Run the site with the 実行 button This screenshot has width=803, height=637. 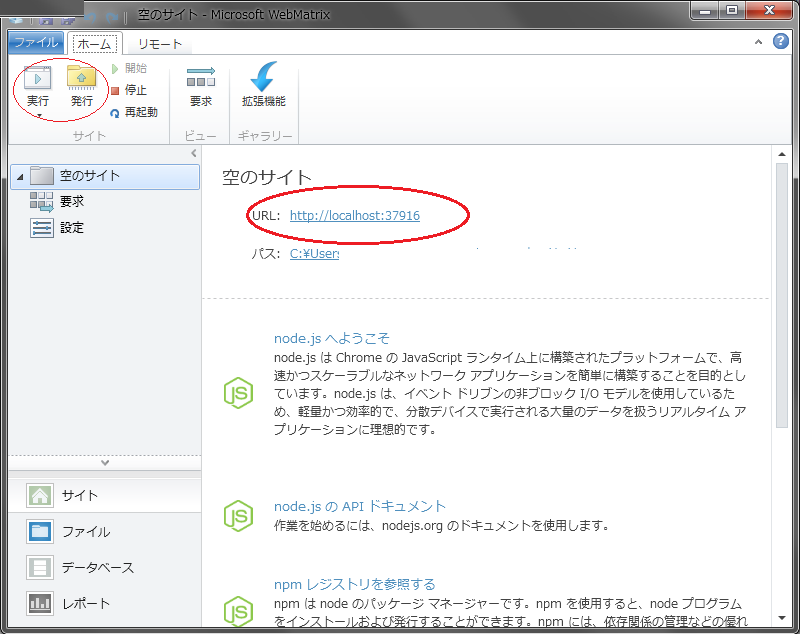click(x=37, y=85)
